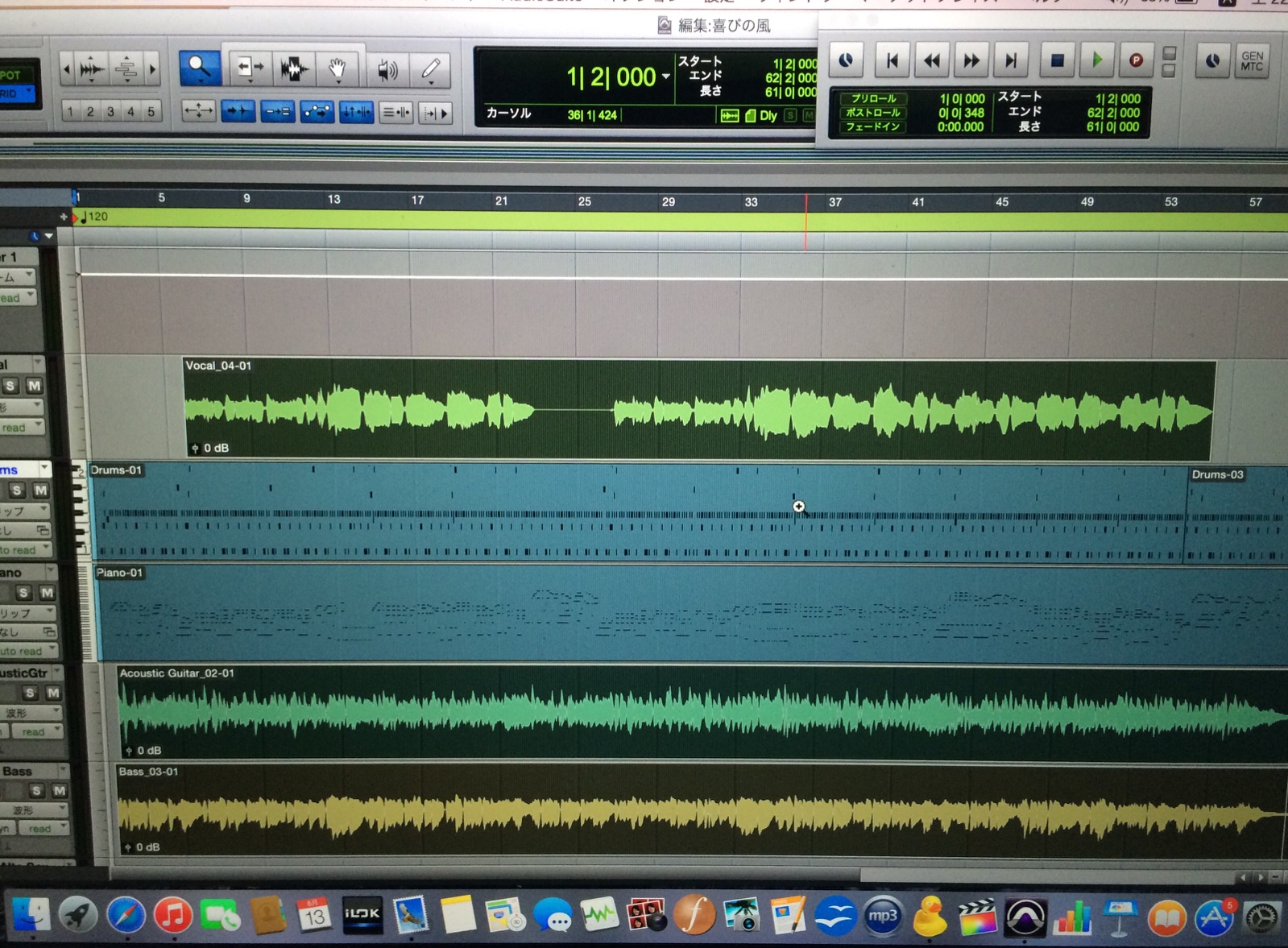
Task: Mute the Vocal track
Action: 34,386
